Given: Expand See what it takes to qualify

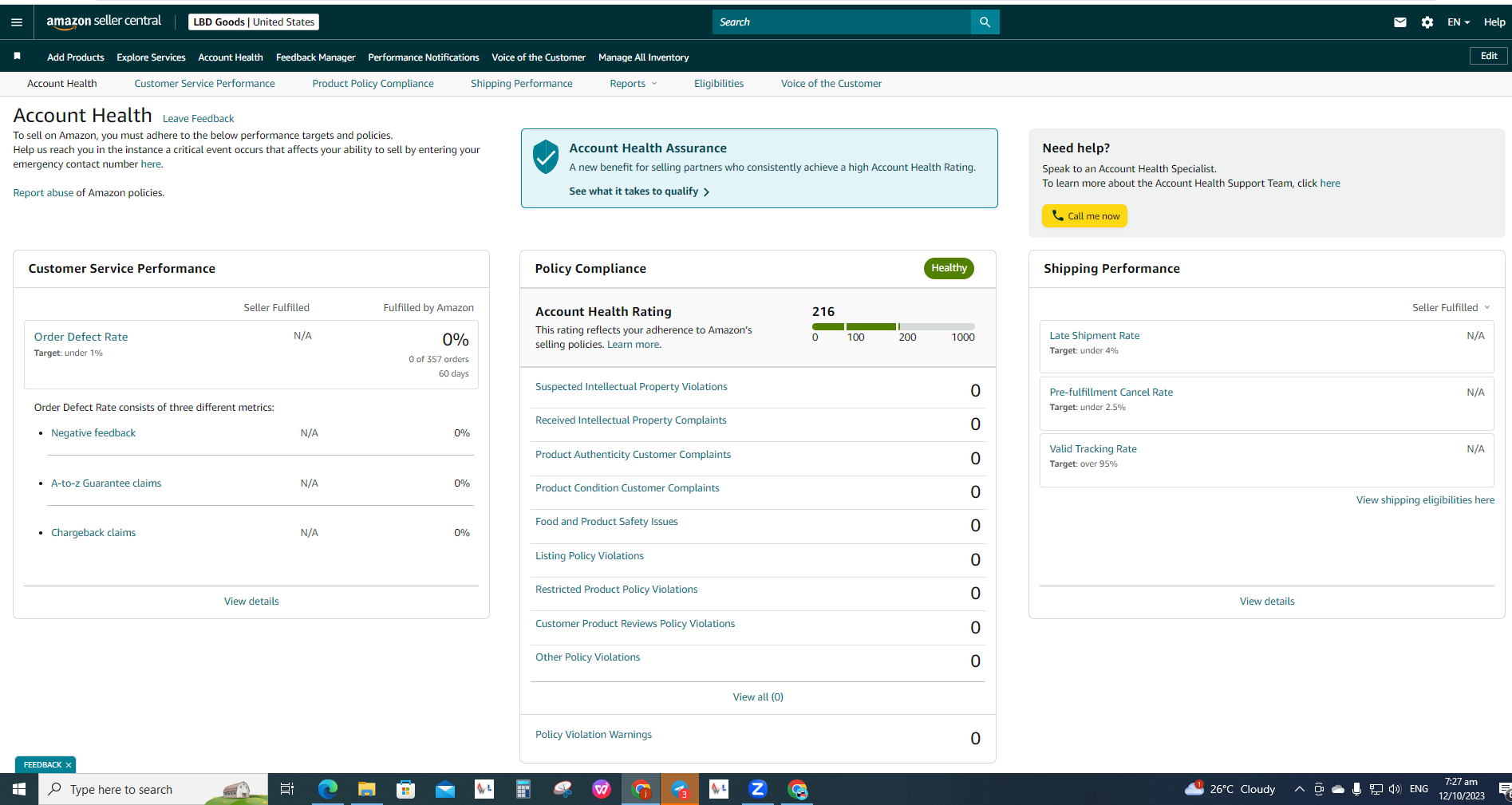Looking at the screenshot, I should coord(639,191).
